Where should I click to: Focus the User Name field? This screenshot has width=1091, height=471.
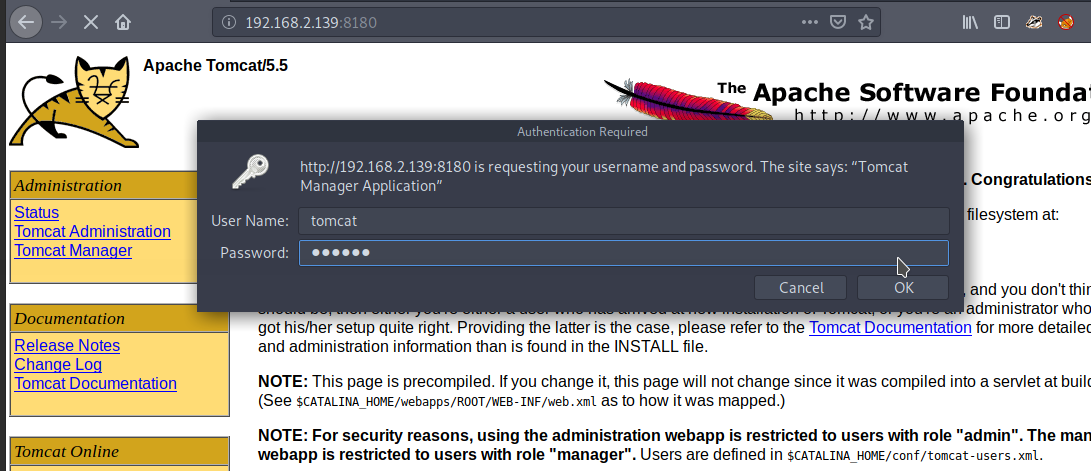(x=623, y=221)
